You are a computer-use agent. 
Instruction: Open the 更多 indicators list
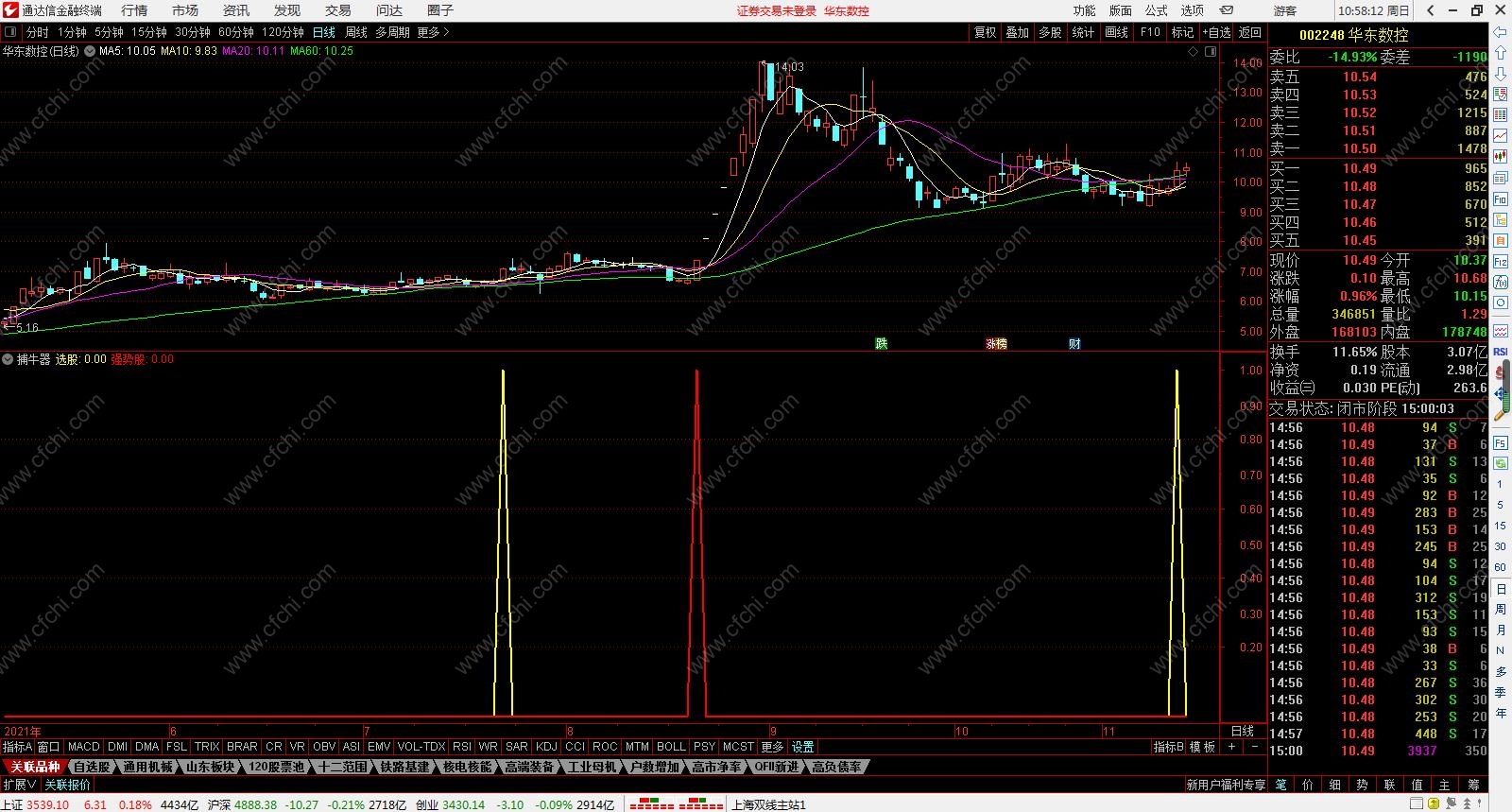point(772,747)
